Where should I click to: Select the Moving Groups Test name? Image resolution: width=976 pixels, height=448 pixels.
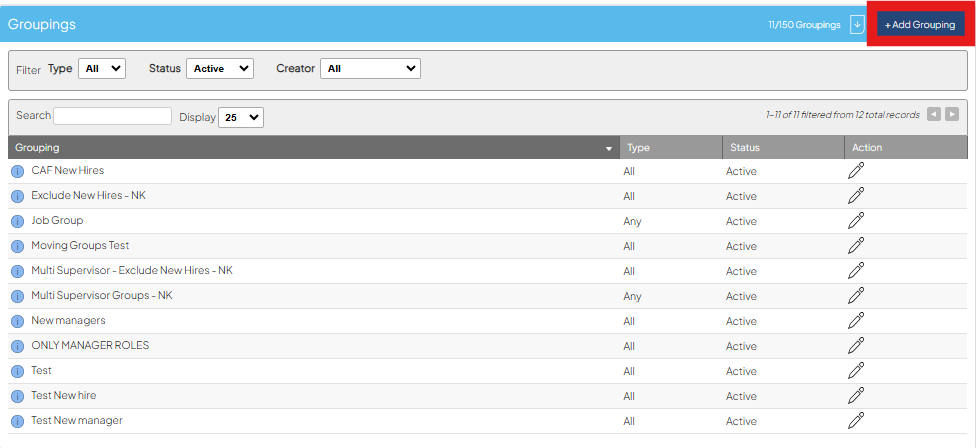pyautogui.click(x=80, y=245)
